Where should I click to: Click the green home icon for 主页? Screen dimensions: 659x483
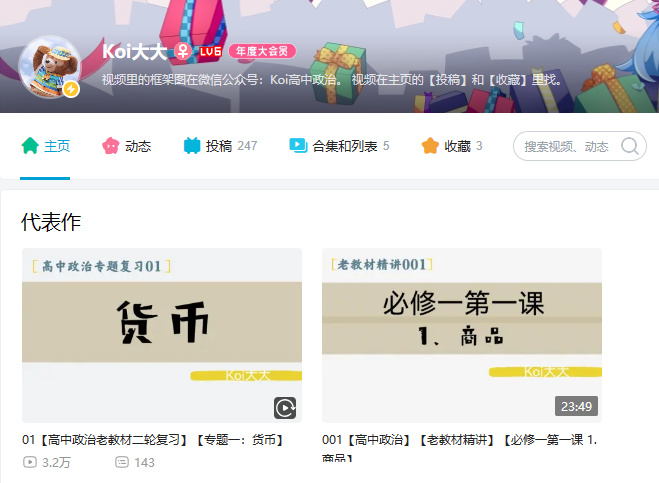click(x=30, y=146)
